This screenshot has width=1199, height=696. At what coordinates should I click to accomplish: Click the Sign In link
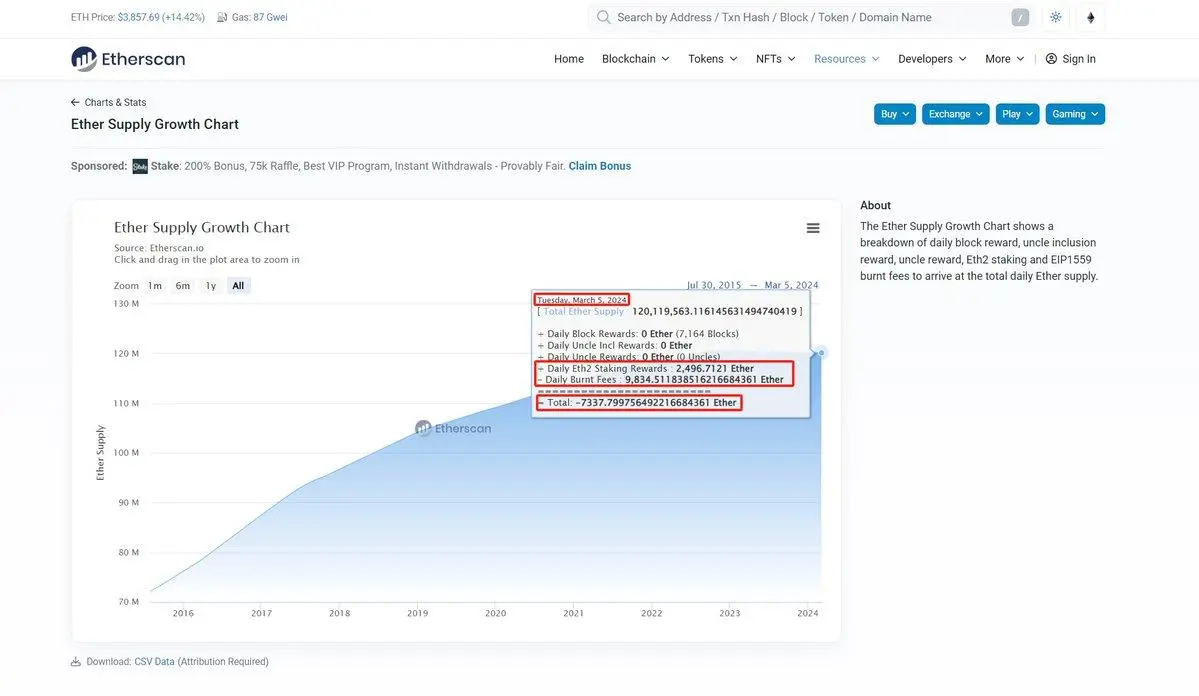[1071, 59]
